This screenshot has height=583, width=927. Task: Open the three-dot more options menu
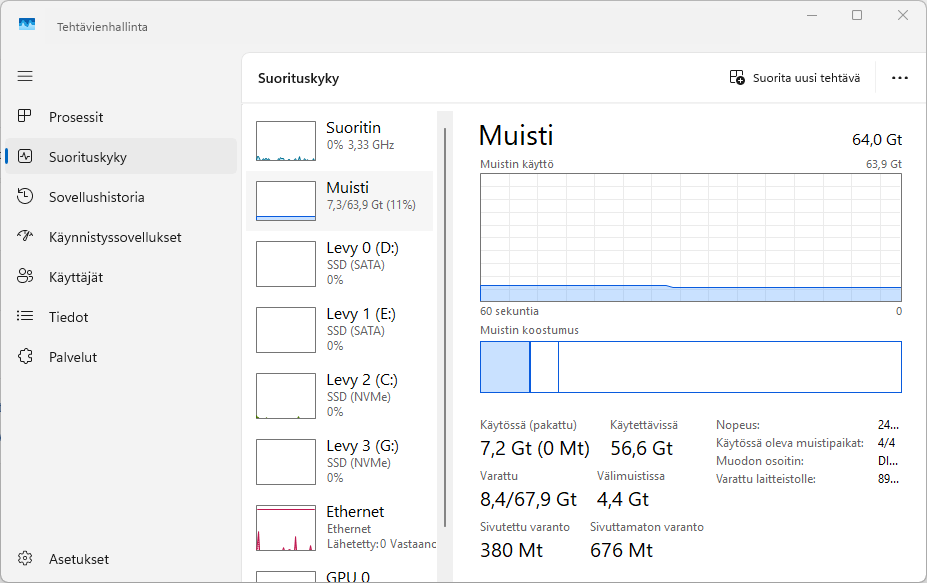coord(899,78)
